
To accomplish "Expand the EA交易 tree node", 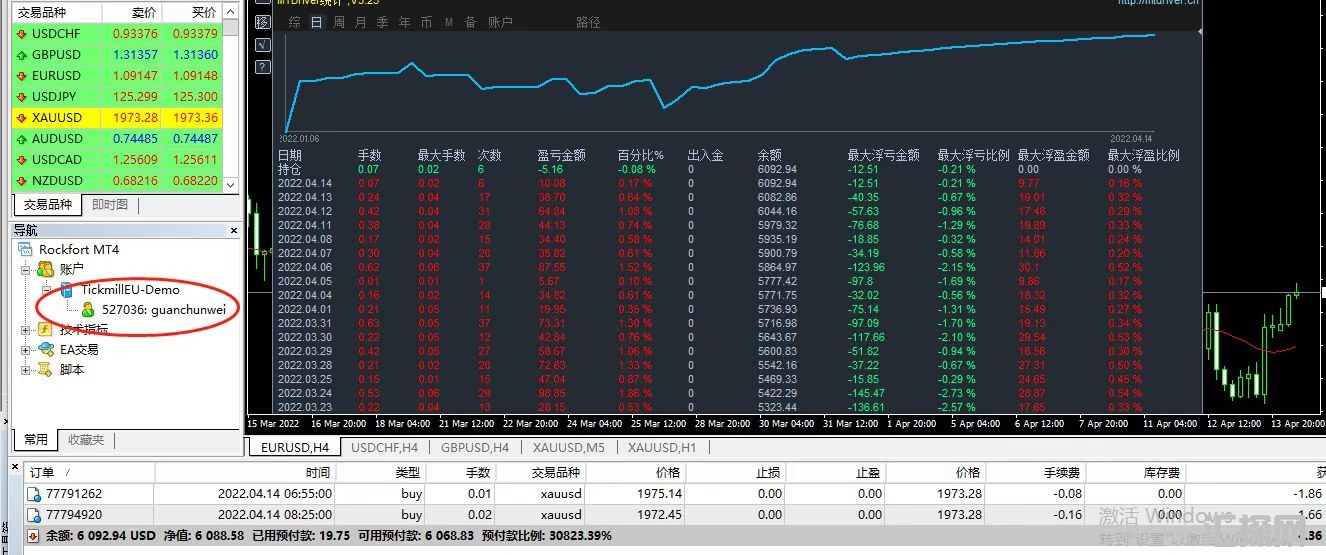I will [x=25, y=349].
